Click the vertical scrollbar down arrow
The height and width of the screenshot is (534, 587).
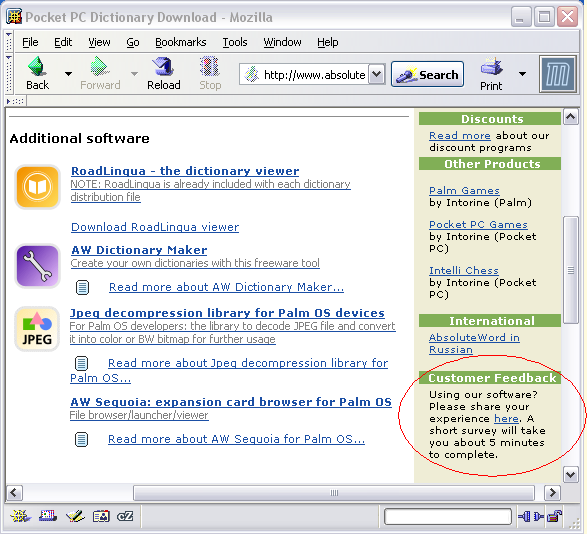click(x=570, y=475)
